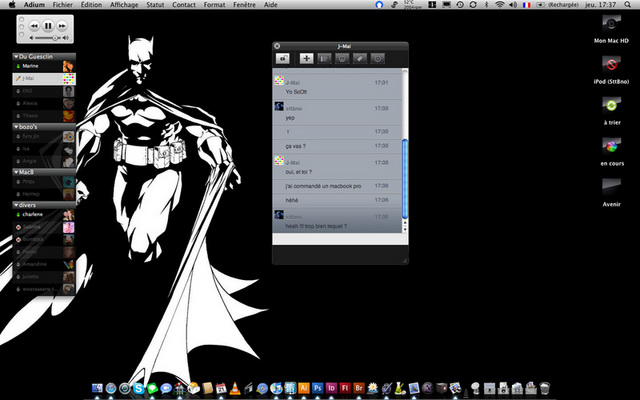This screenshot has height=400, width=640.
Task: Open Skype from the dock
Action: (x=138, y=388)
